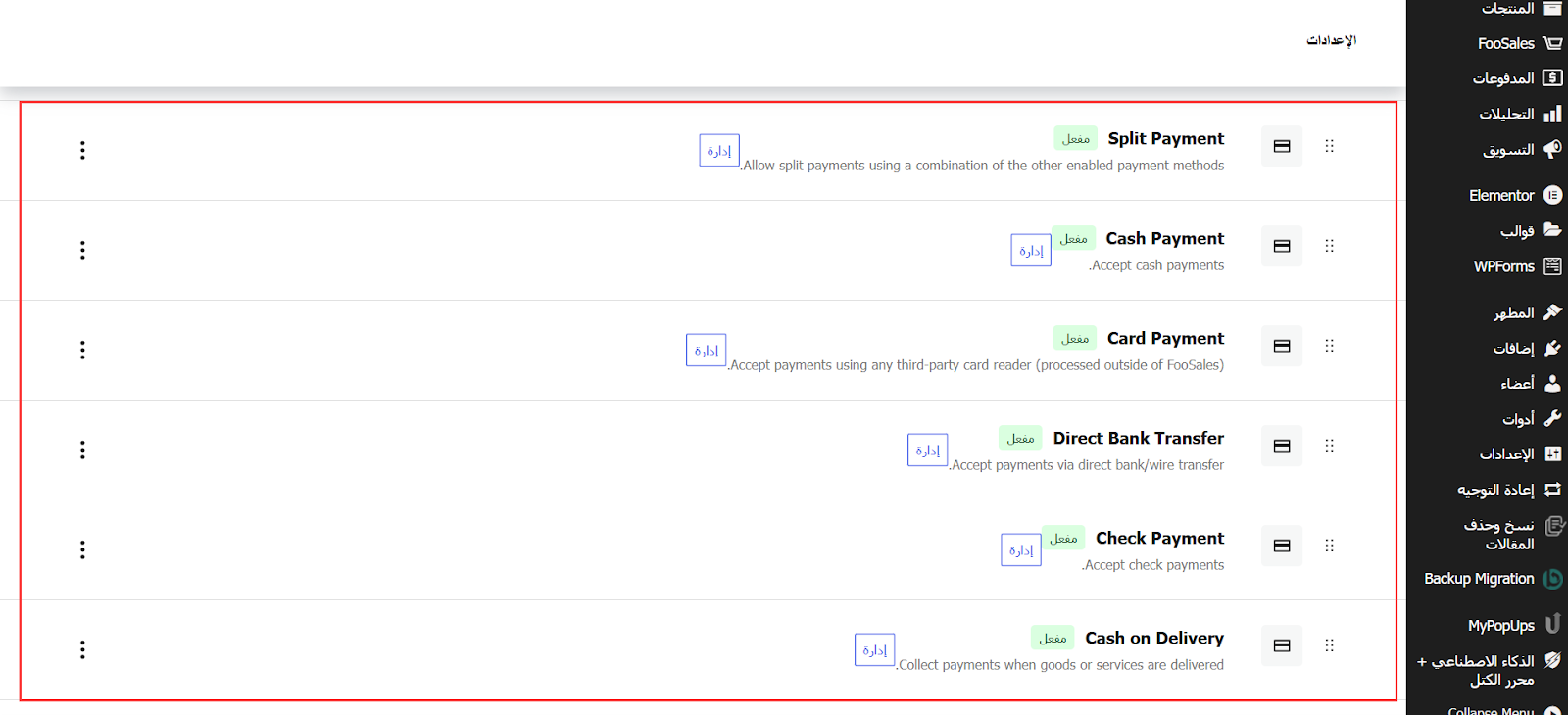The width and height of the screenshot is (1568, 715).
Task: Open the three-dot menu for Cash Payment
Action: (82, 250)
